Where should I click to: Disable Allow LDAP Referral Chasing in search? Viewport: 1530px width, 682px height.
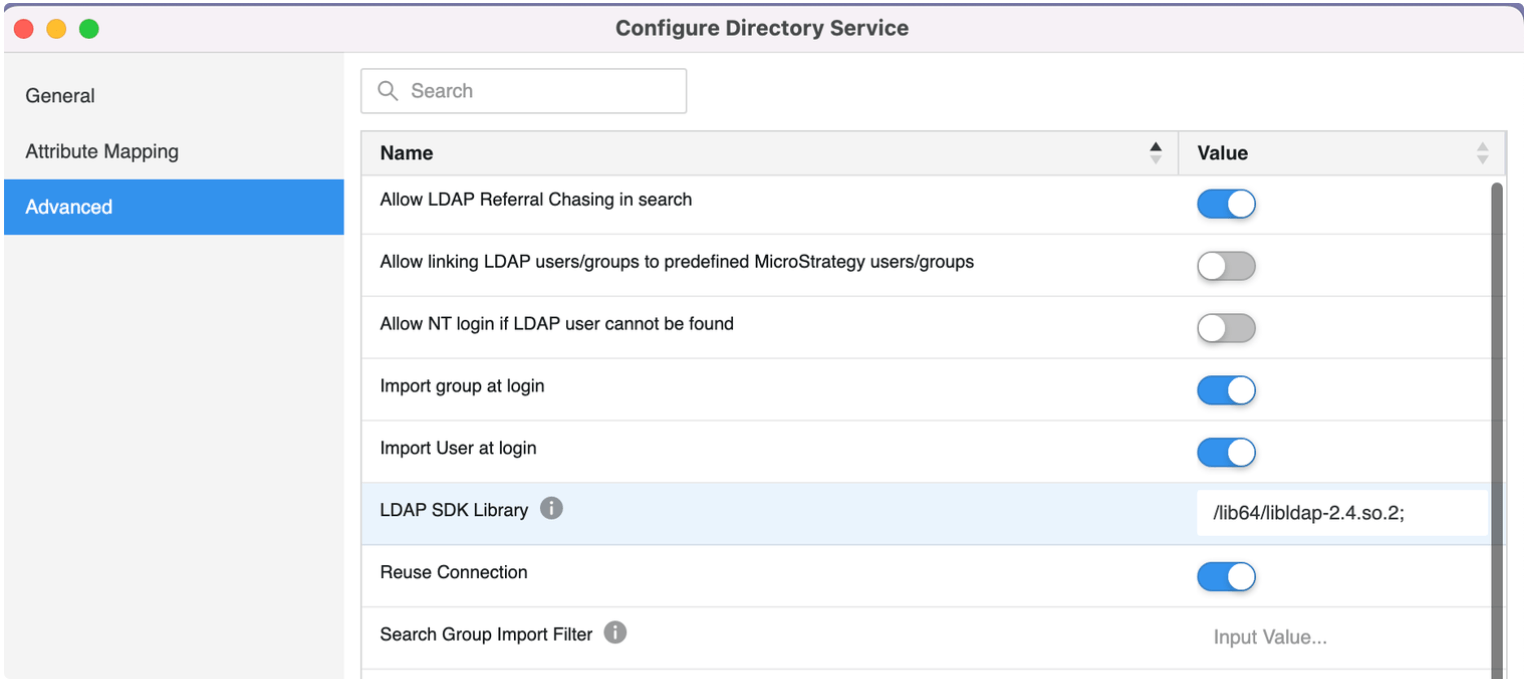tap(1226, 204)
